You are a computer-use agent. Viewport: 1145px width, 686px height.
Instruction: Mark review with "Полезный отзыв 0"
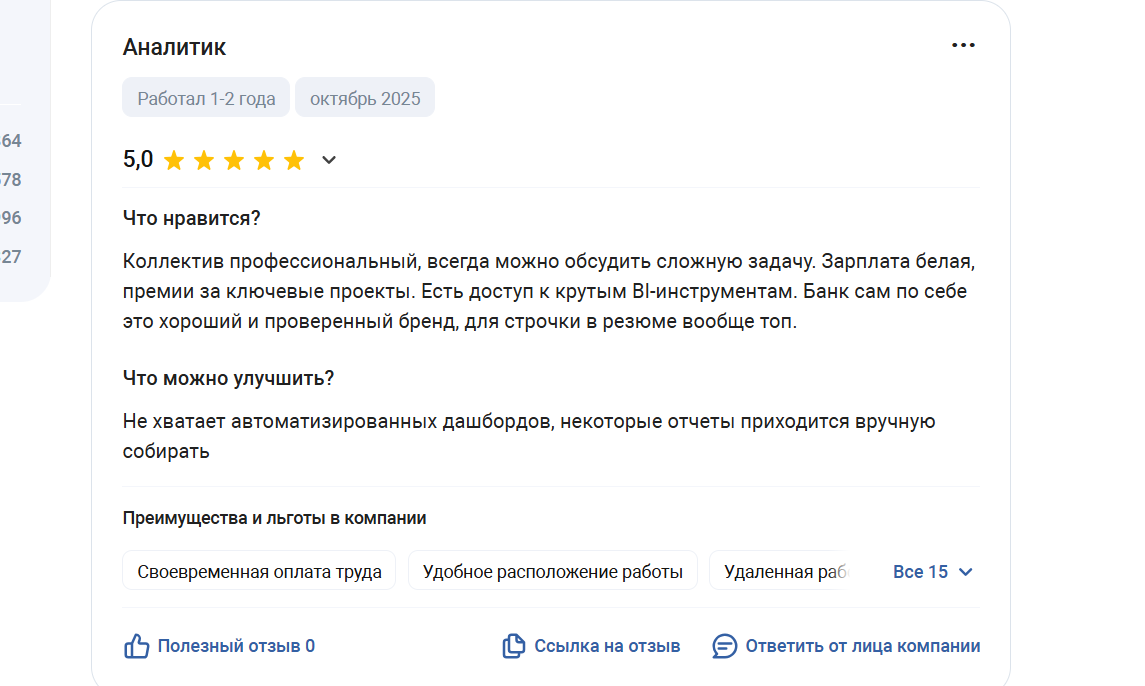(x=236, y=646)
